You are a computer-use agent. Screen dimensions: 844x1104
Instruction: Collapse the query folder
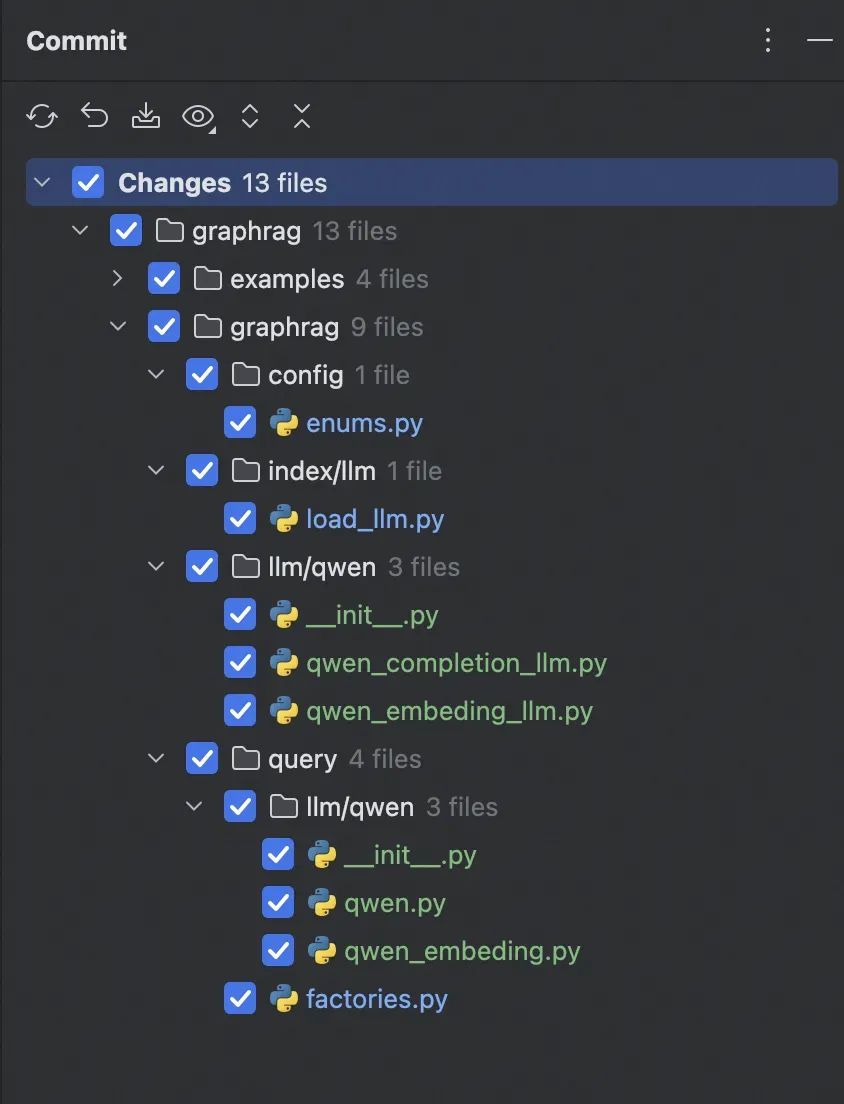[156, 758]
